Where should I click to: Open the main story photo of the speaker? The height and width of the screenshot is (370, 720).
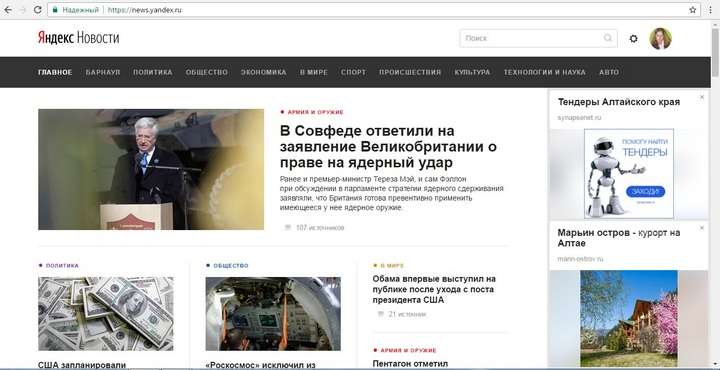click(x=151, y=169)
